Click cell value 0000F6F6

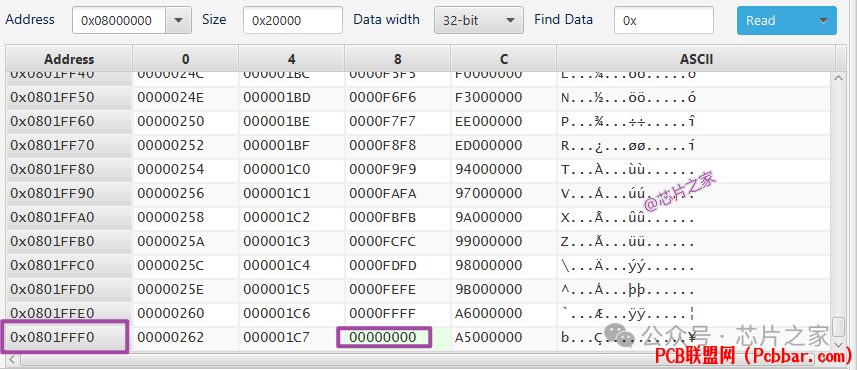[x=383, y=97]
